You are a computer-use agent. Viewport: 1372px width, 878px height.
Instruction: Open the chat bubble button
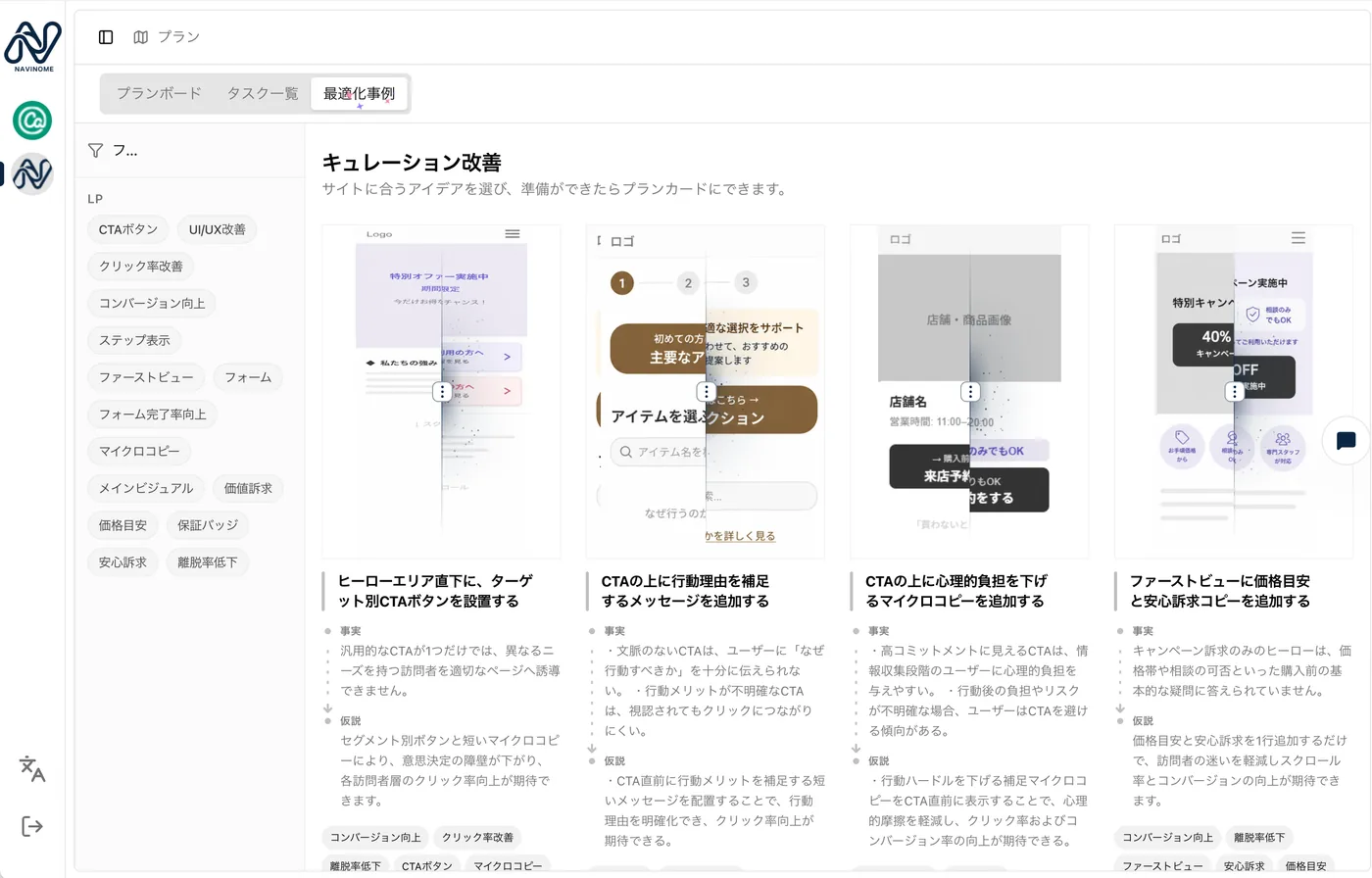[x=1346, y=441]
